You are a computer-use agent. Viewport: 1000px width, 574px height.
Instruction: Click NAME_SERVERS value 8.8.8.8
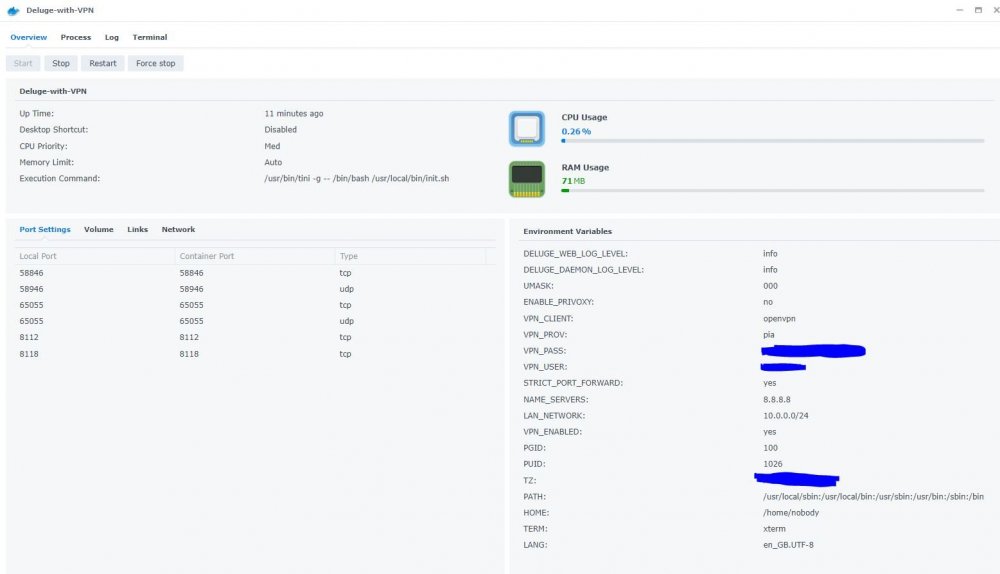click(776, 399)
